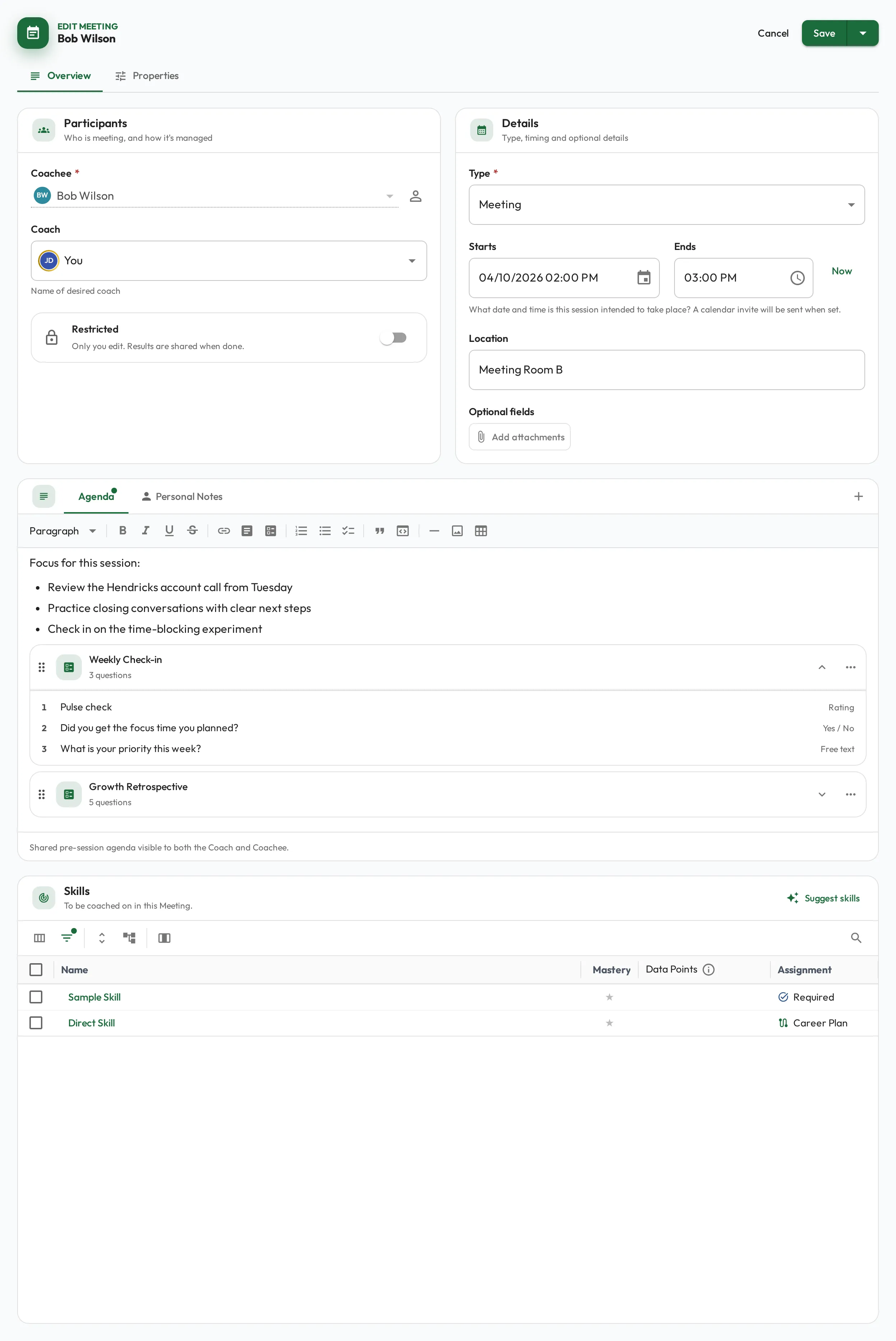Check the Sample Skill row checkbox
This screenshot has width=896, height=1341.
tap(36, 997)
